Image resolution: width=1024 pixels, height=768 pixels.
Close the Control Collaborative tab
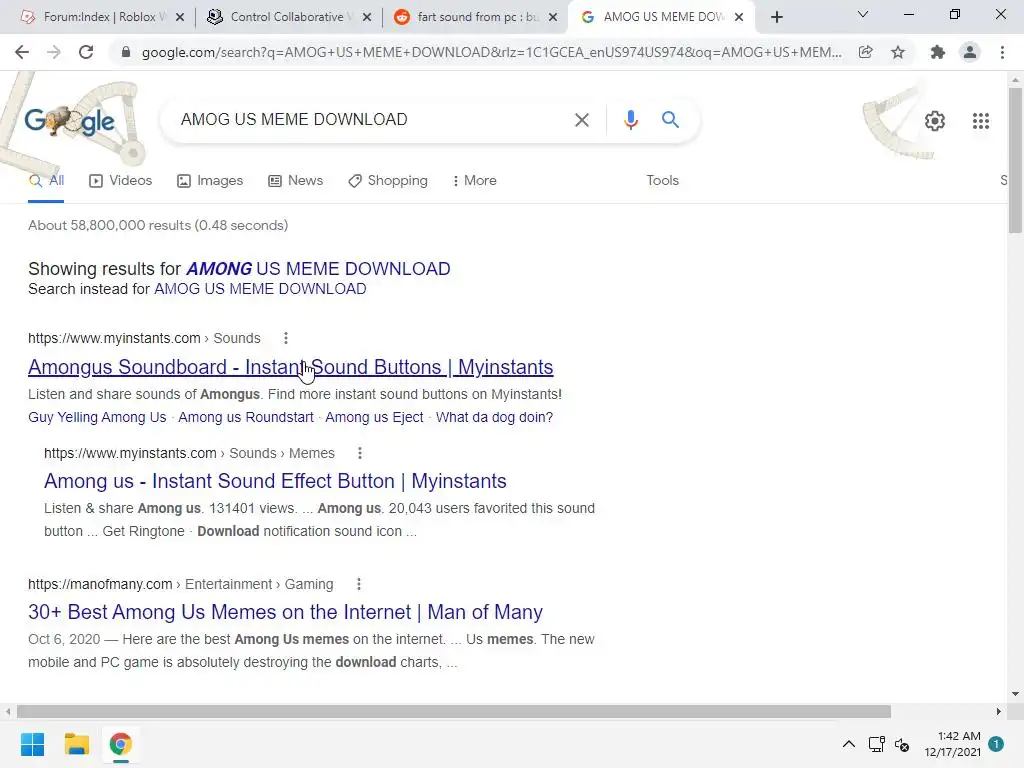click(367, 17)
